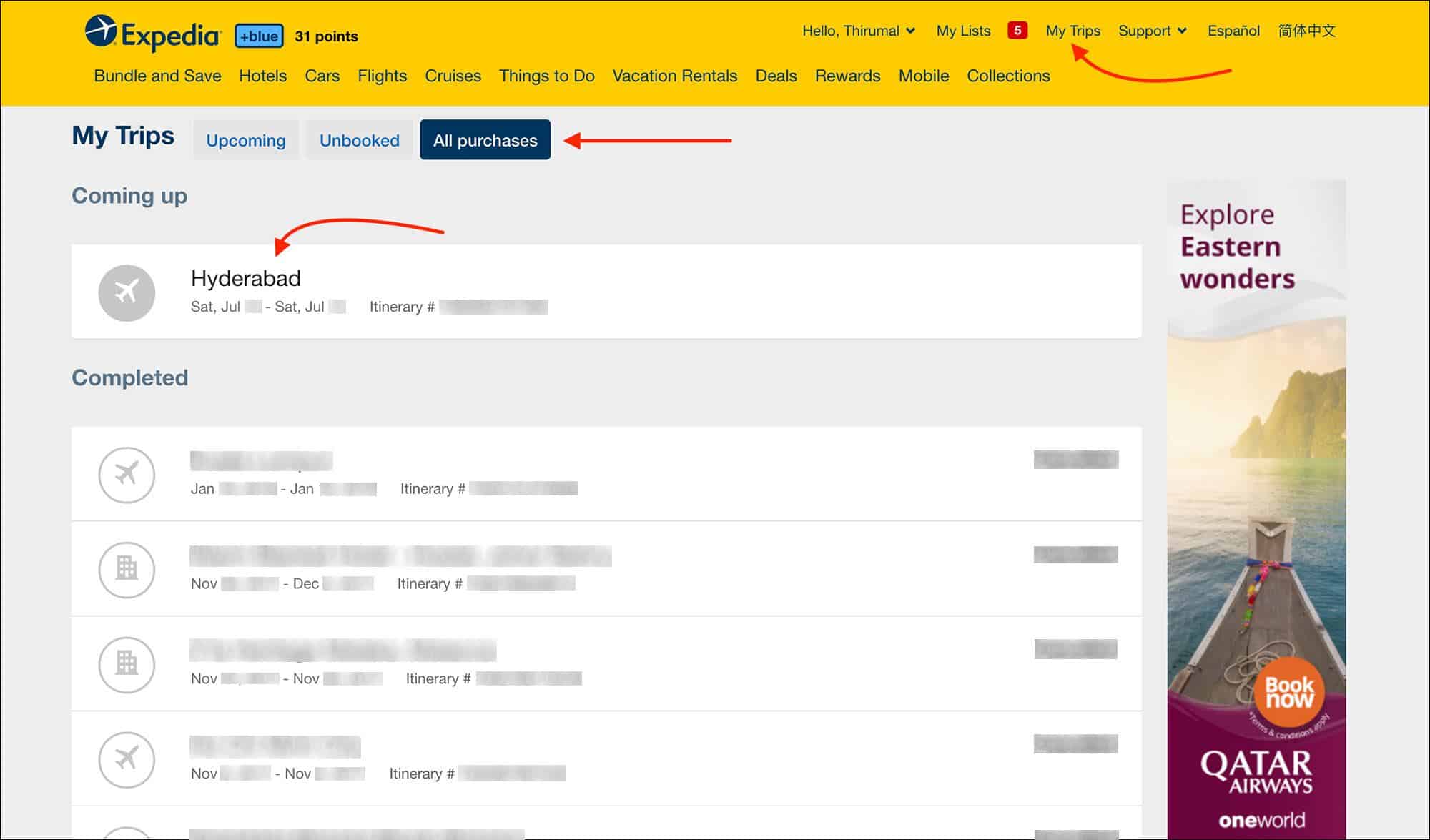Open the Cruises section

[x=453, y=76]
